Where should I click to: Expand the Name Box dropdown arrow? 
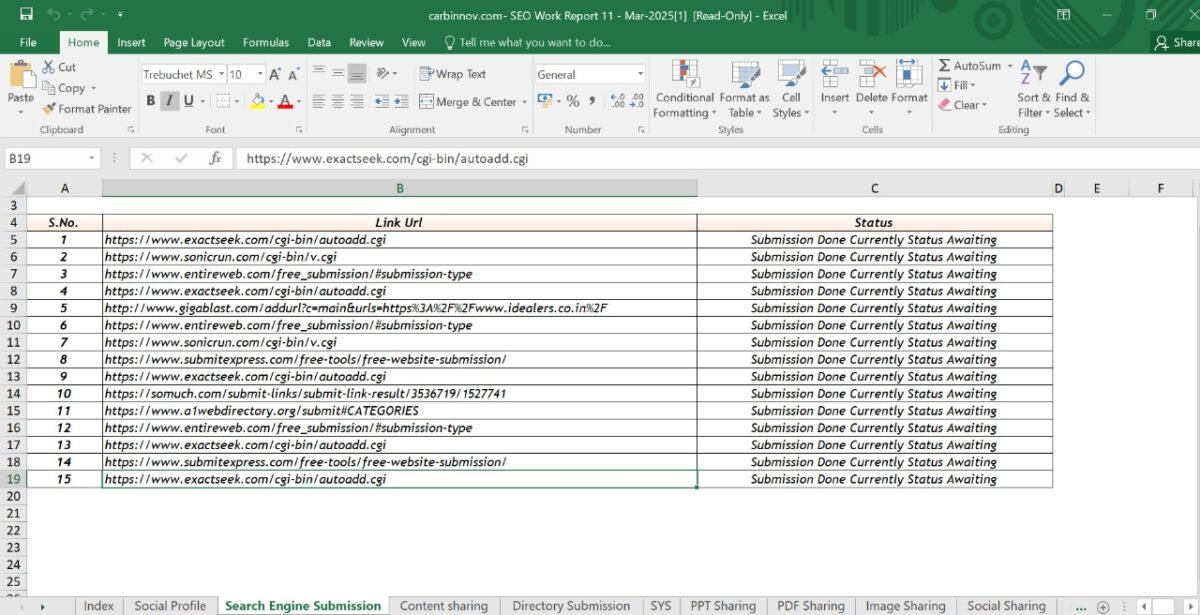click(91, 158)
